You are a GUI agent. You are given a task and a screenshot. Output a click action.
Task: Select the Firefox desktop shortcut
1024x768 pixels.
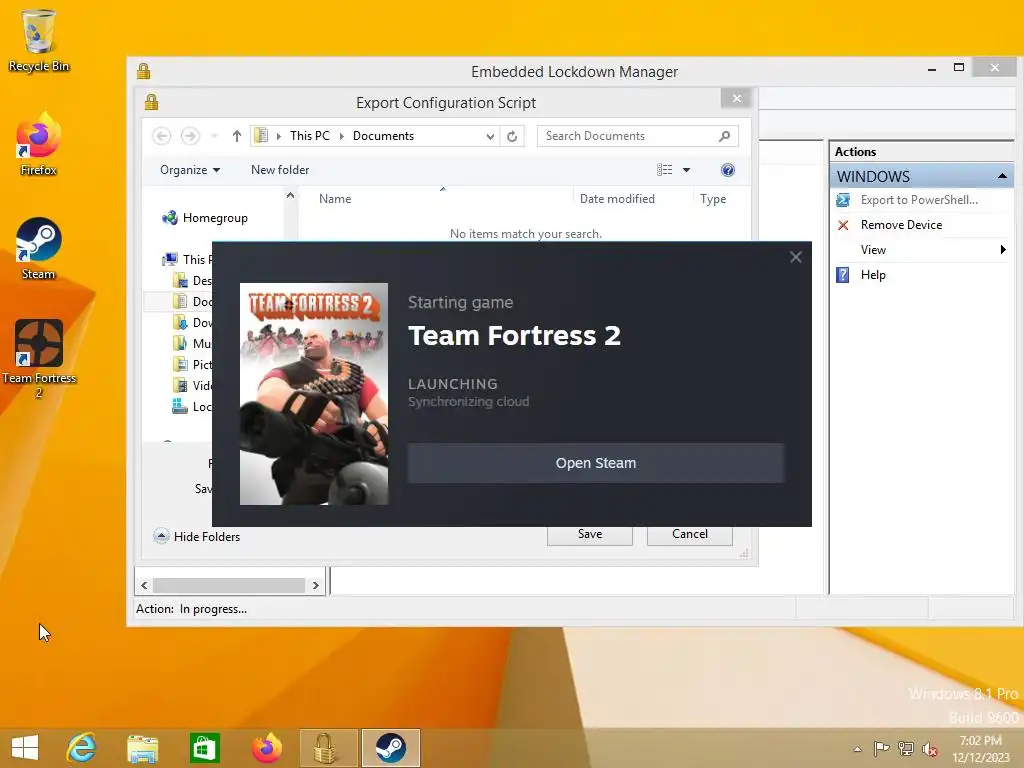pyautogui.click(x=39, y=145)
